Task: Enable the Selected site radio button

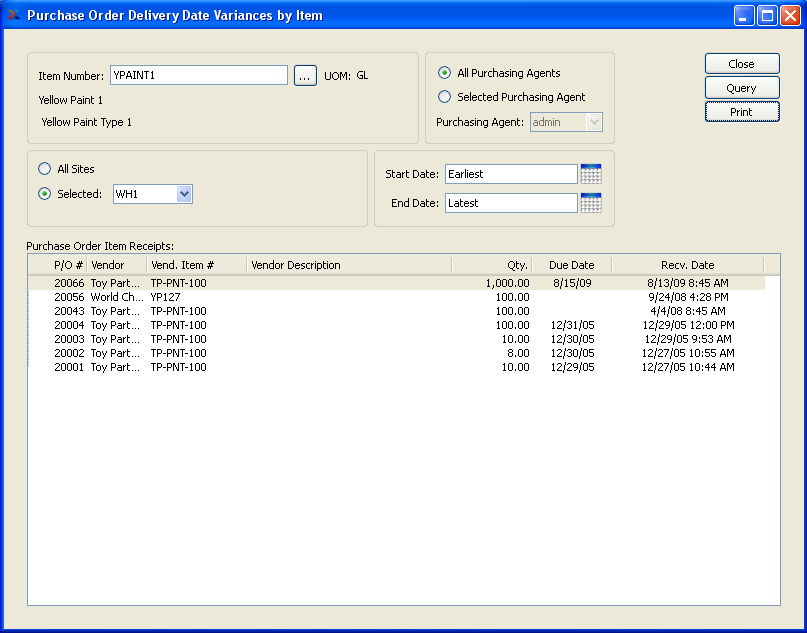Action: (44, 194)
